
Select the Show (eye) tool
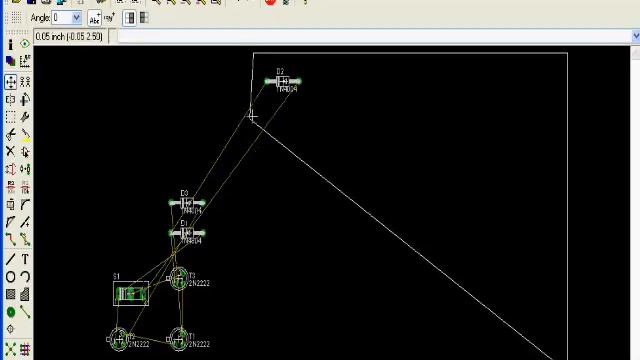point(25,44)
